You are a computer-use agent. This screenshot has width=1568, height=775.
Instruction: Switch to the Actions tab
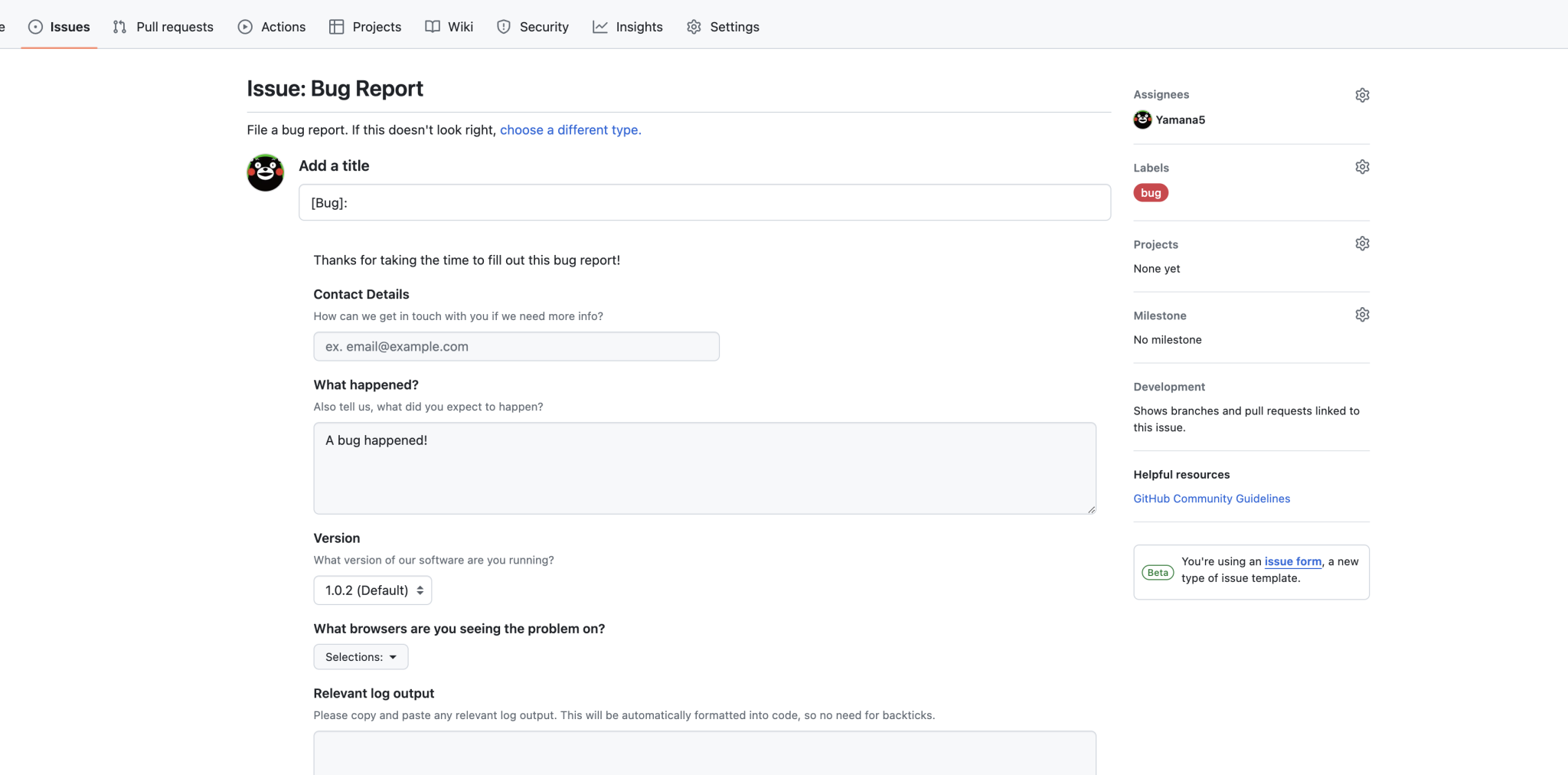tap(272, 27)
